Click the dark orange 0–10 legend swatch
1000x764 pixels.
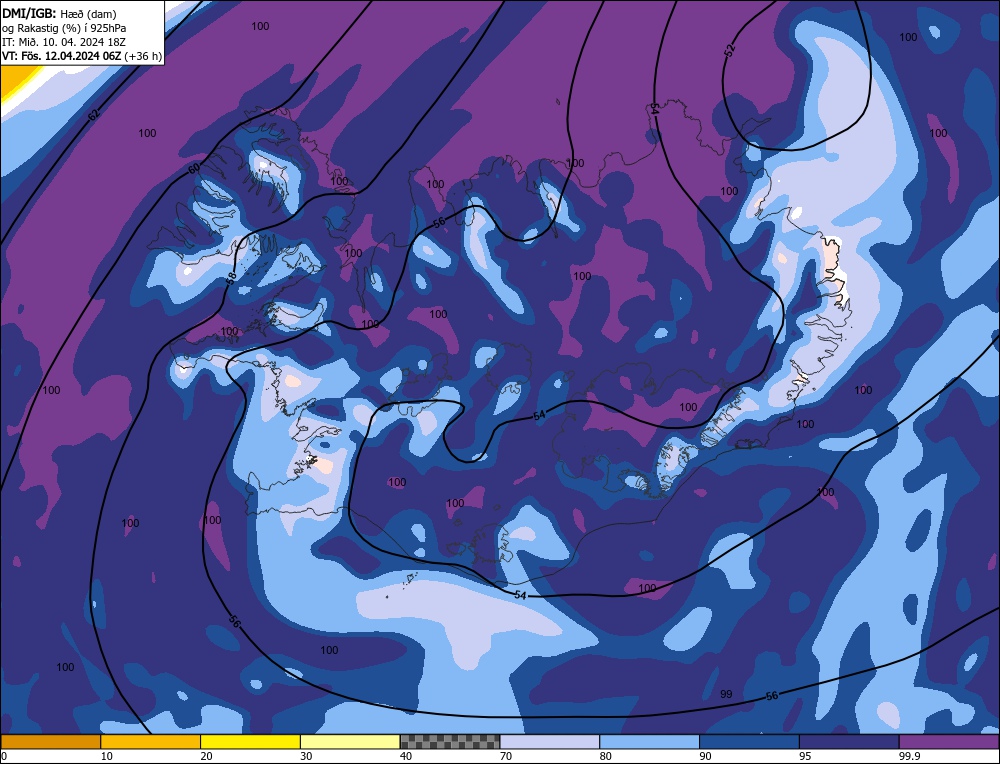point(51,742)
